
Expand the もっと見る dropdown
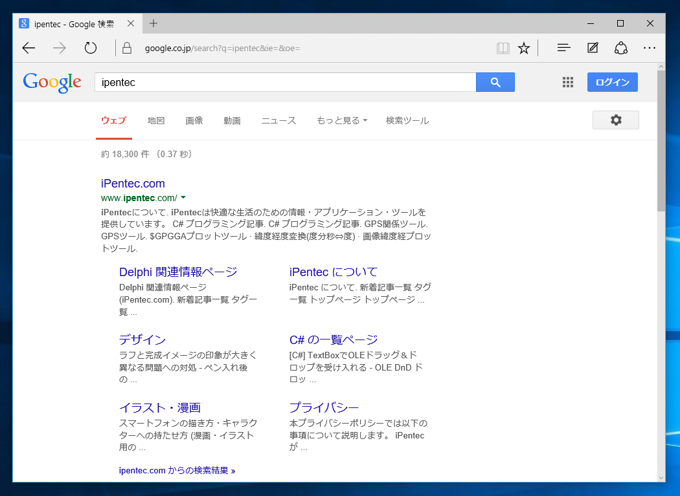(x=342, y=121)
